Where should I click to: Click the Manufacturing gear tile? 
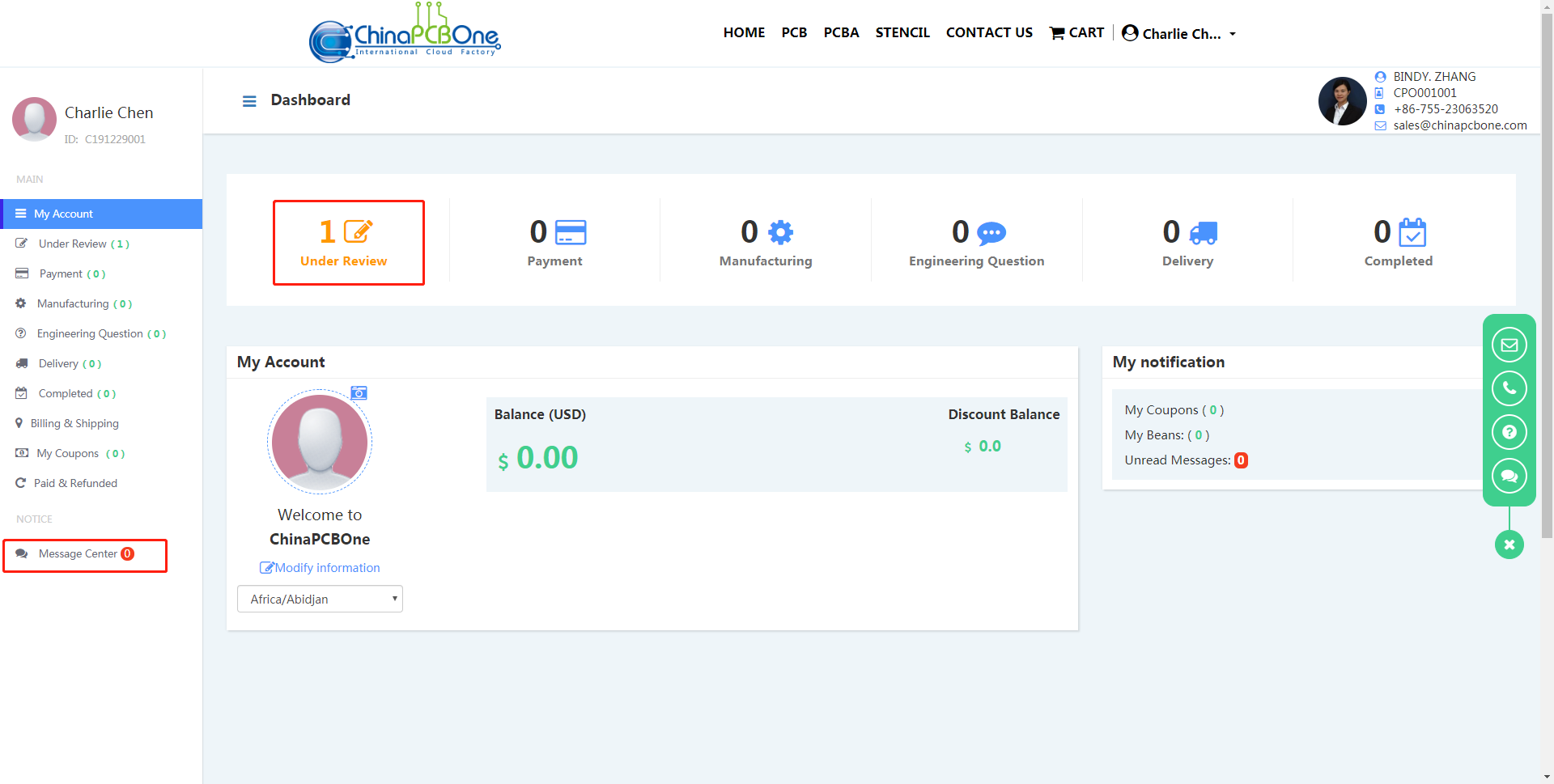pyautogui.click(x=766, y=243)
